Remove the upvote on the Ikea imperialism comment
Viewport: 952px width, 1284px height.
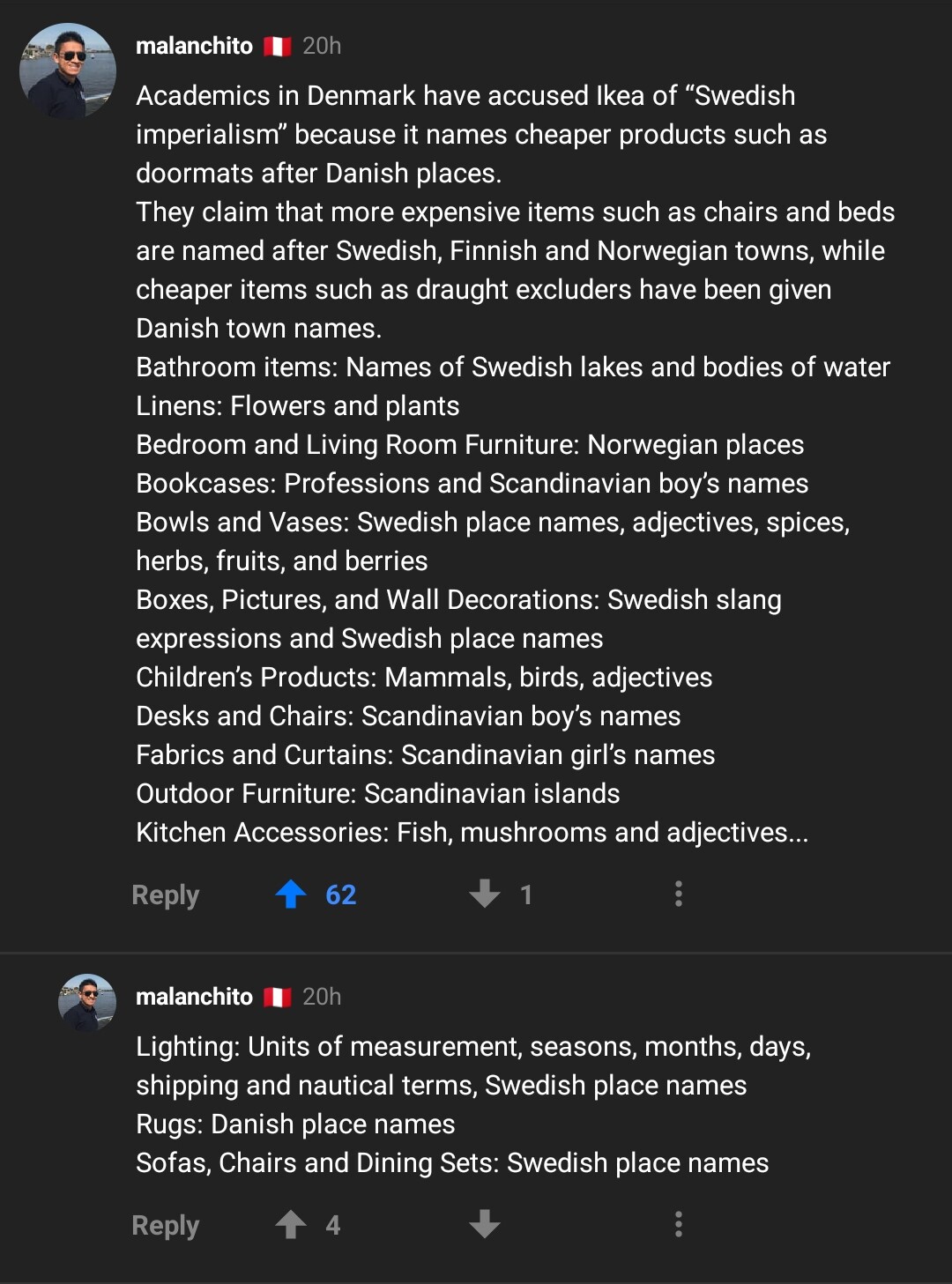pos(291,894)
